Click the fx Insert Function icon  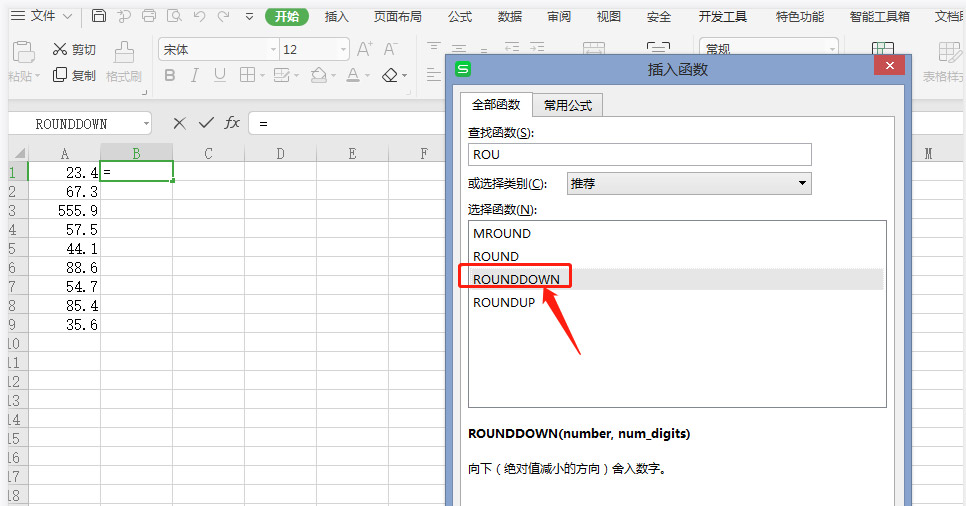point(232,123)
